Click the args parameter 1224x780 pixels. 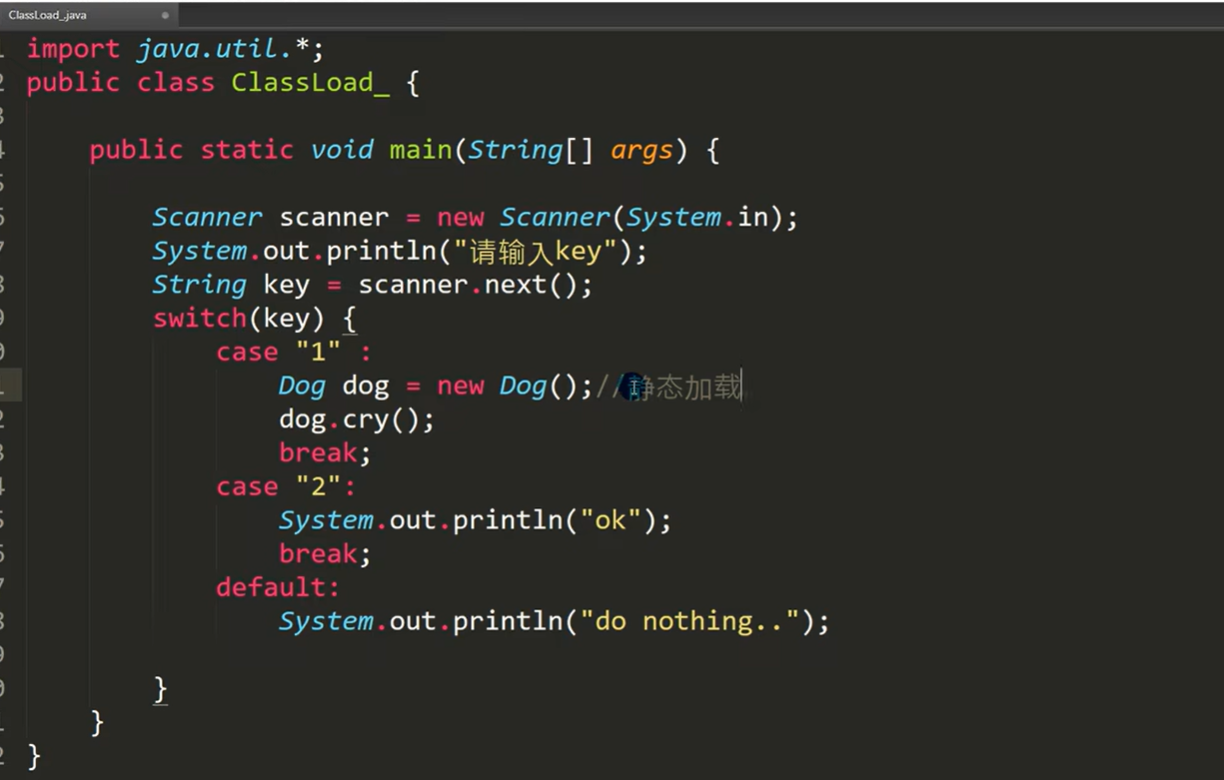click(642, 151)
